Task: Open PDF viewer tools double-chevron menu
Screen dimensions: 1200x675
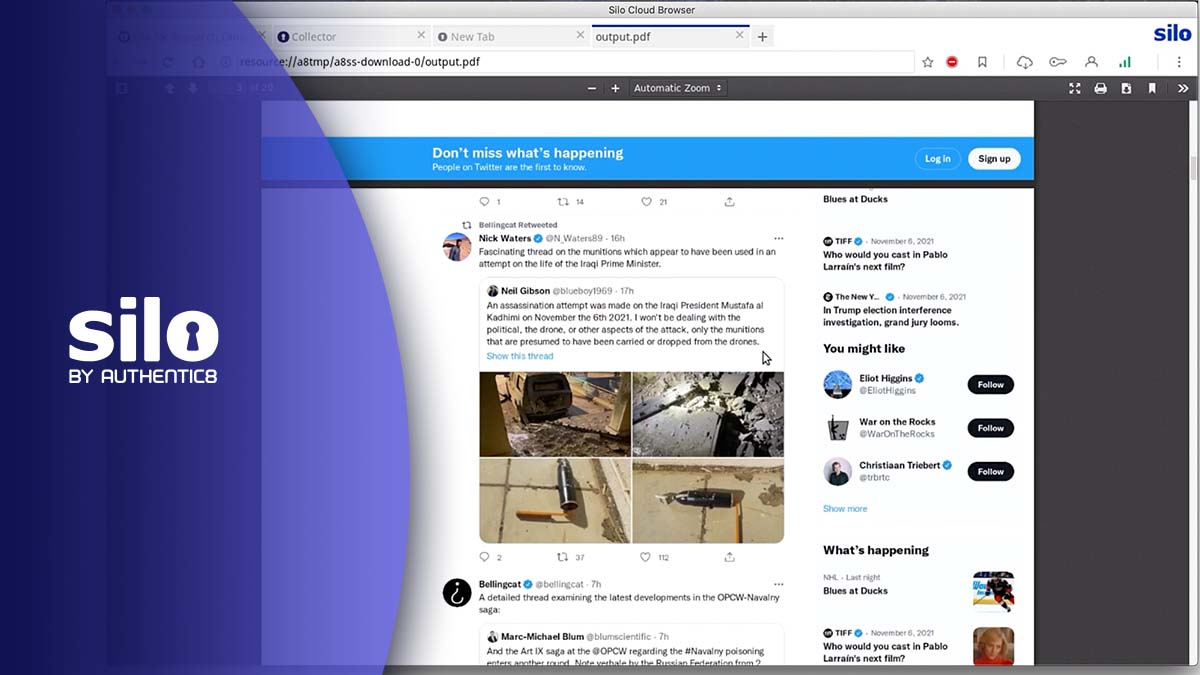Action: (1183, 88)
